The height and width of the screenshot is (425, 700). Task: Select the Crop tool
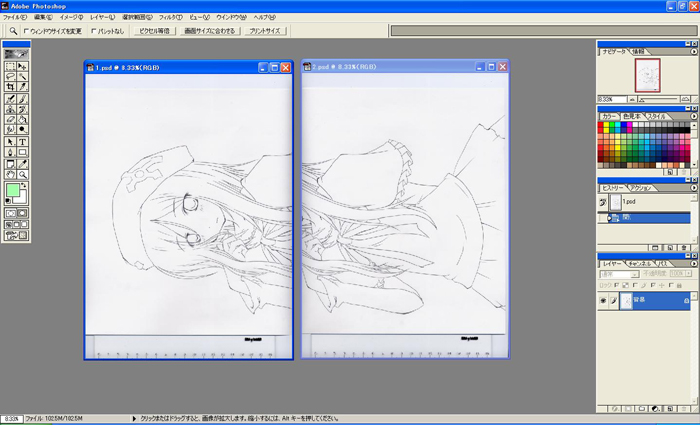click(10, 87)
